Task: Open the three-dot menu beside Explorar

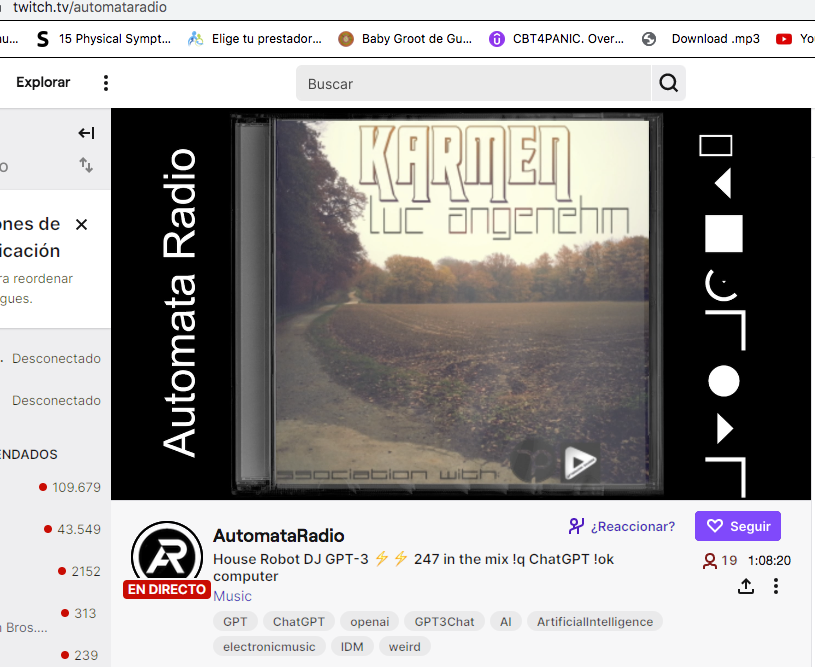Action: (106, 83)
